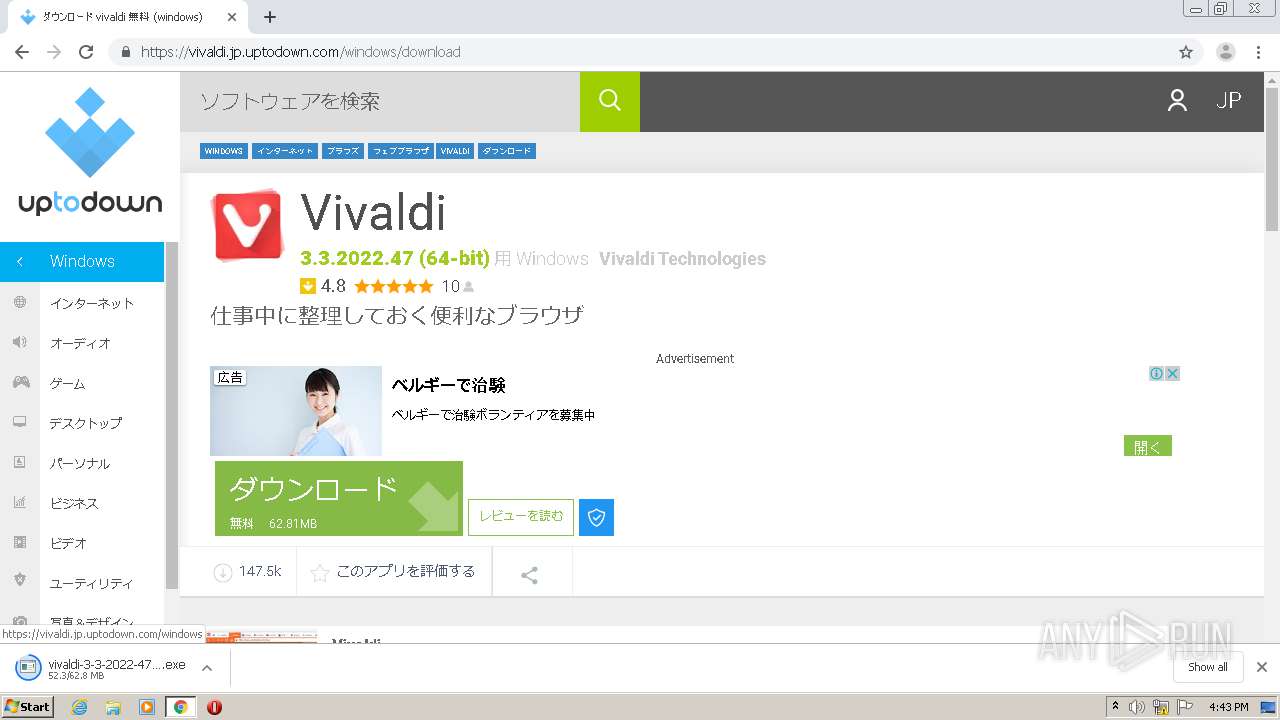This screenshot has height=720, width=1280.
Task: Expand the vivaldi download item options chevron
Action: (207, 668)
